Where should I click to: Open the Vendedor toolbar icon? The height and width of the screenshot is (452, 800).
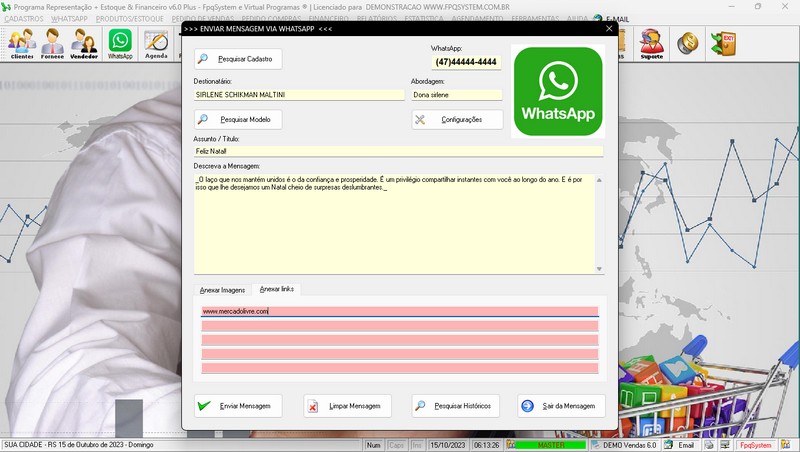84,44
